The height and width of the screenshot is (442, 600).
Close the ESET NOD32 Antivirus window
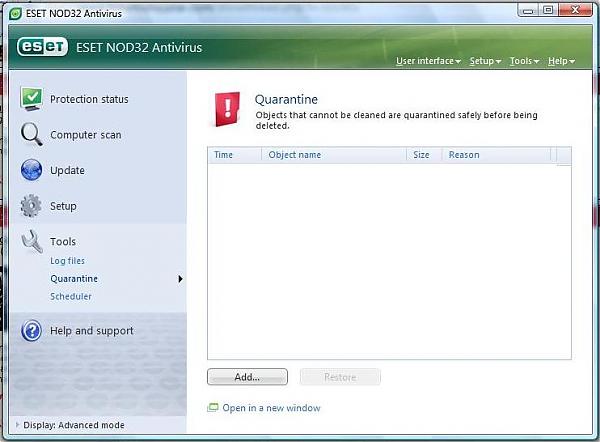click(575, 11)
